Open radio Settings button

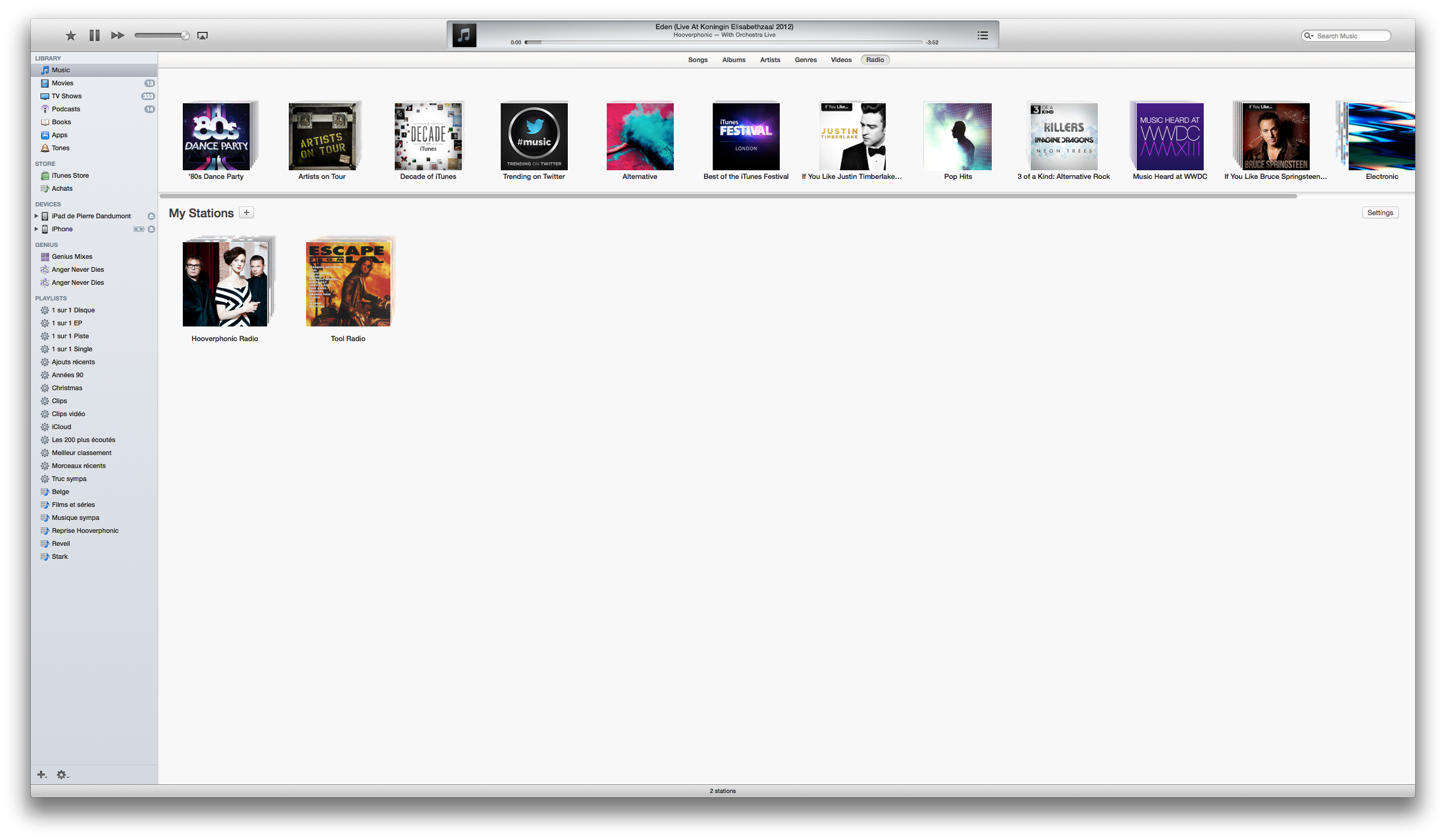click(x=1379, y=213)
